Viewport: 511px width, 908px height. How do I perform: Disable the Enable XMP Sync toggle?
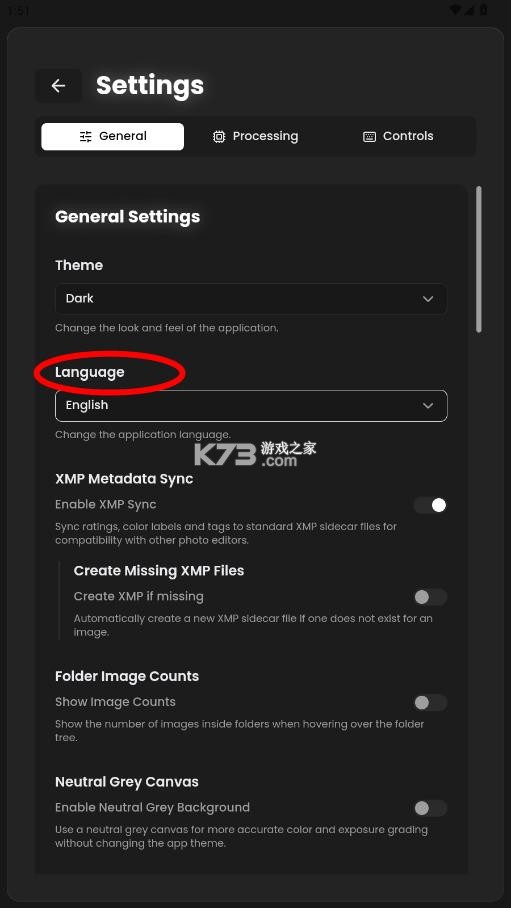point(430,505)
